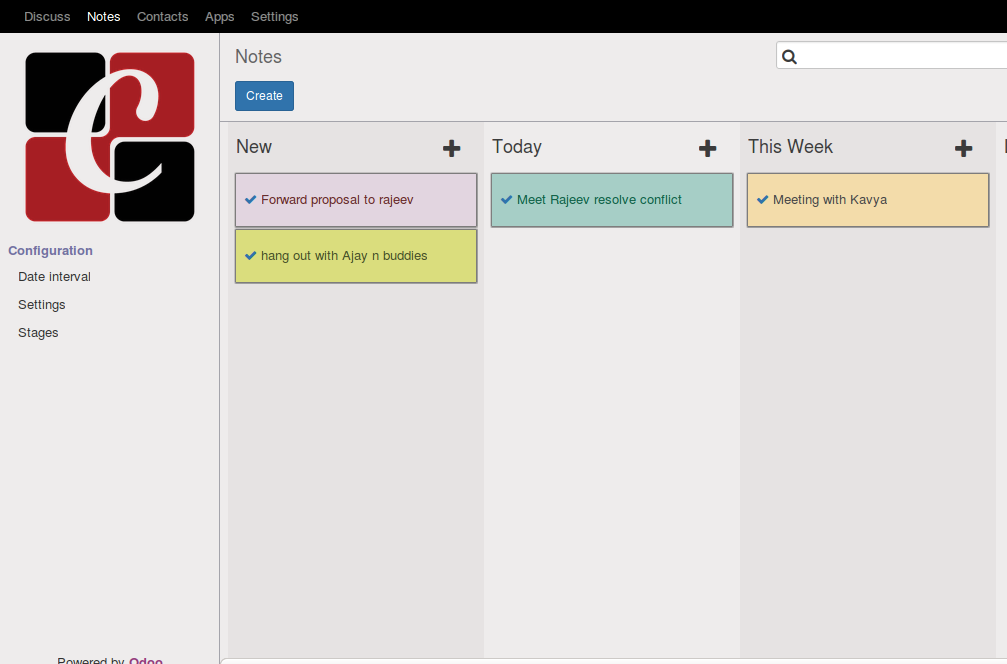Screen dimensions: 1007x664
Task: Go to Settings under Configuration sidebar
Action: pyautogui.click(x=41, y=305)
